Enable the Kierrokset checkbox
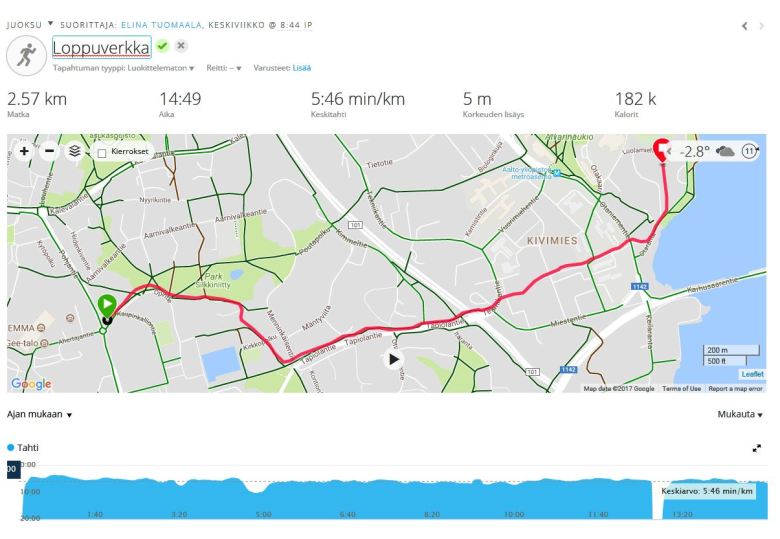Screen dimensions: 780x539 102,153
